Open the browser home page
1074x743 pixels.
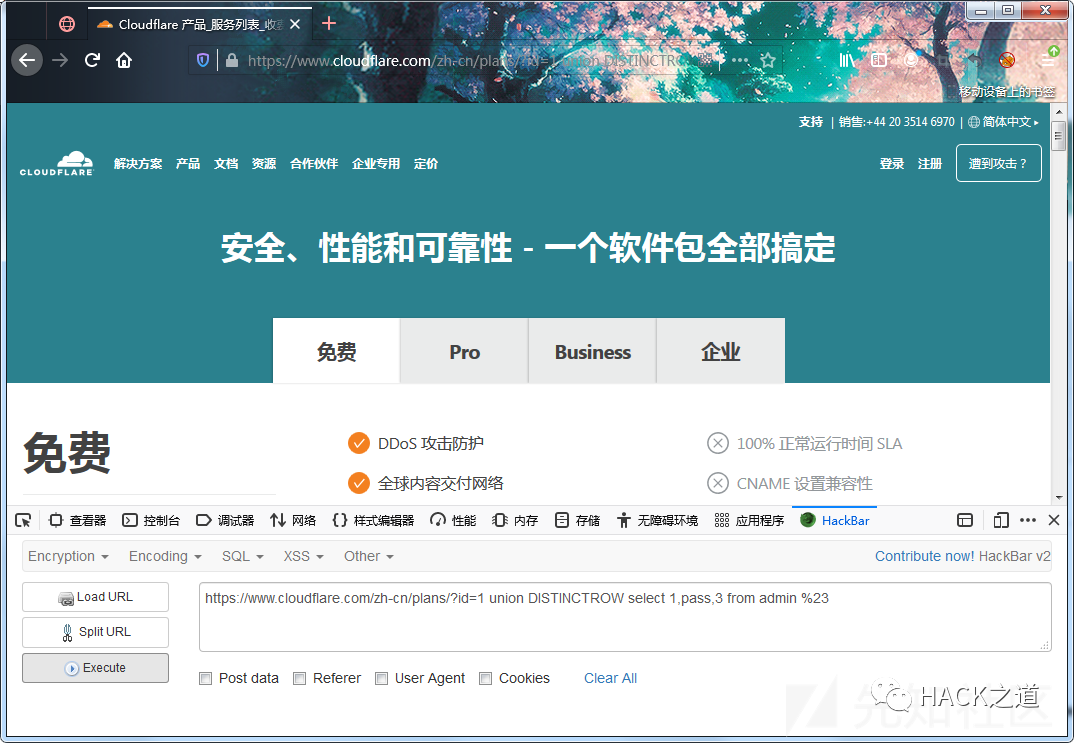pos(124,60)
